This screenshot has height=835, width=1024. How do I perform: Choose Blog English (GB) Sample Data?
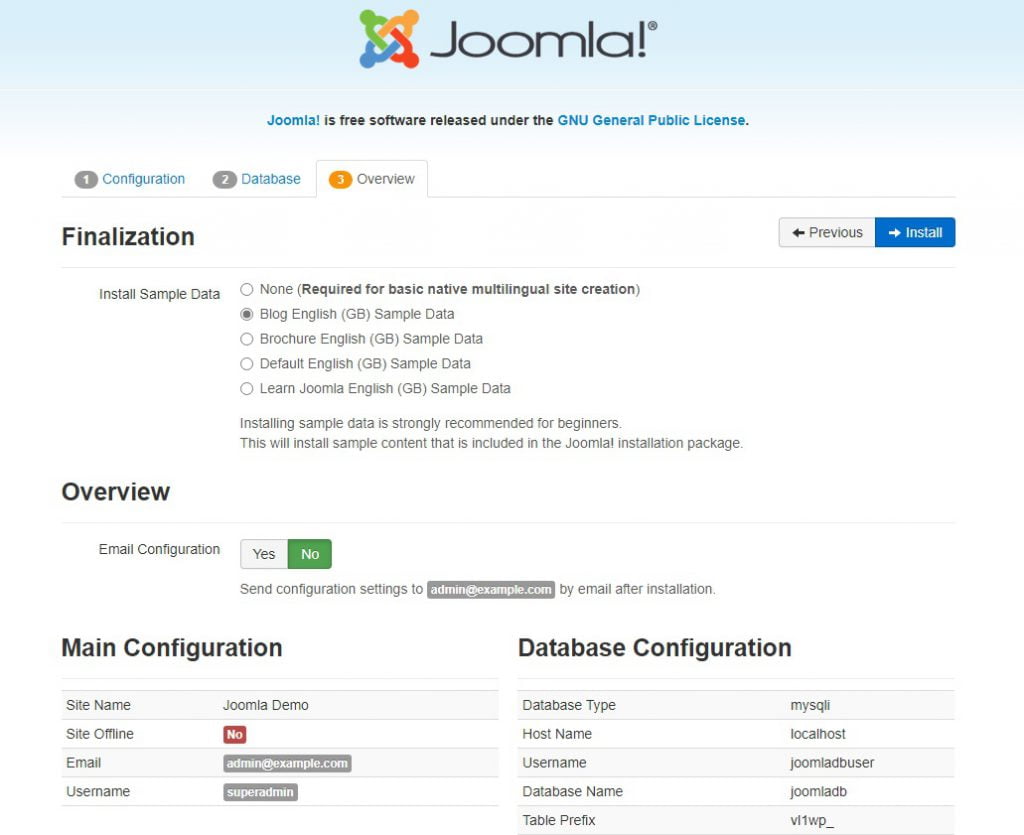pos(246,314)
